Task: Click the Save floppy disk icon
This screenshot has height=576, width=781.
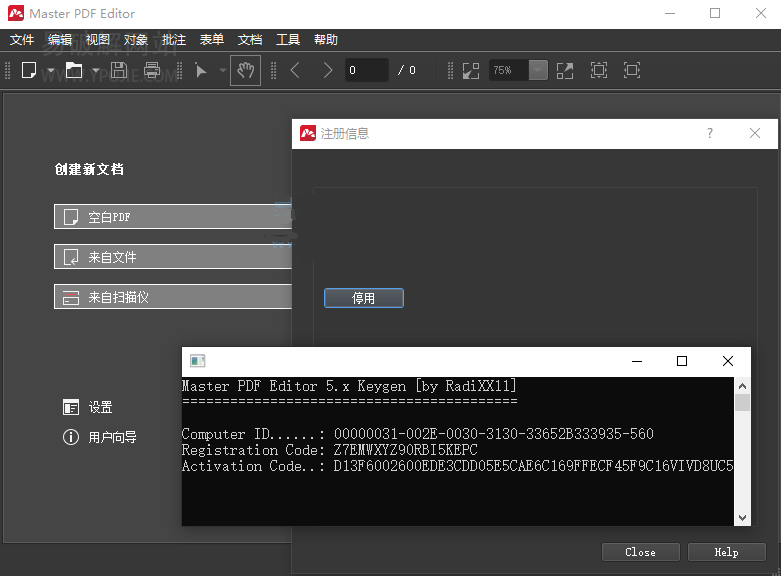Action: (x=119, y=70)
